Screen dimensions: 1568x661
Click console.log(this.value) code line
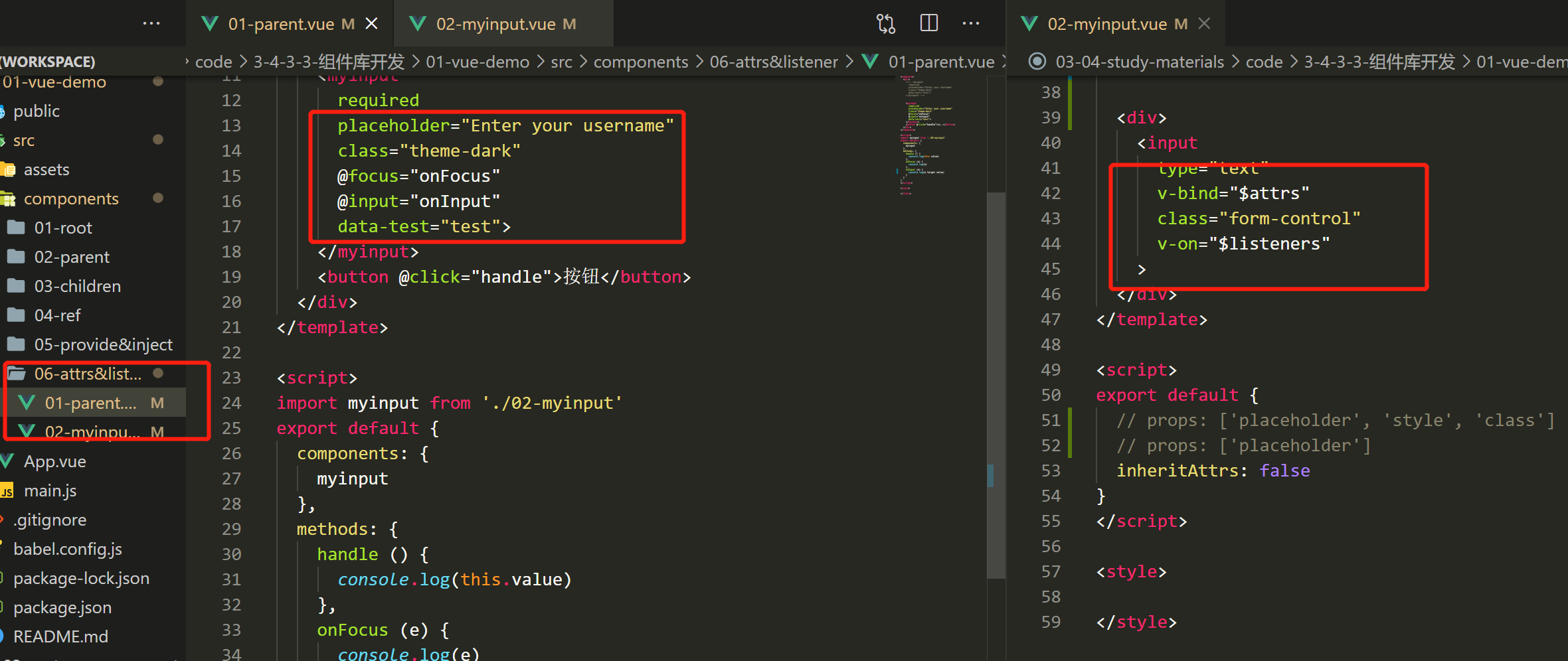pyautogui.click(x=454, y=579)
